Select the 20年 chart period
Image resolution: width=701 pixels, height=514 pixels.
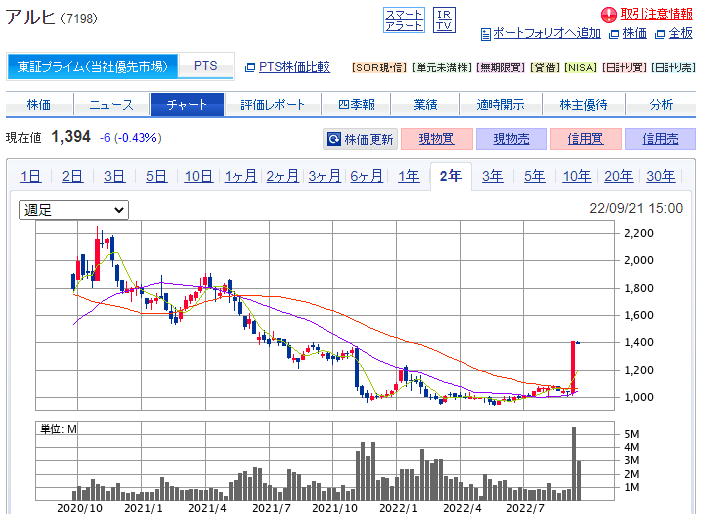tap(619, 176)
